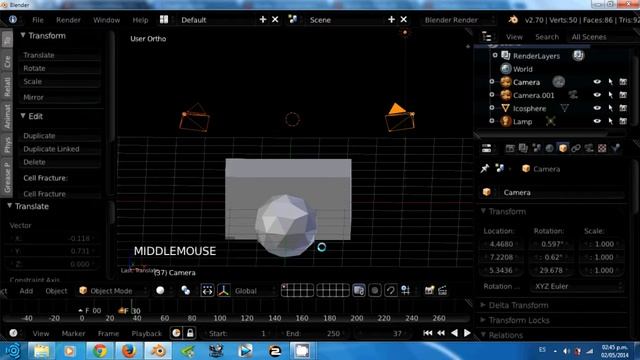Click the Rotate button

pos(60,68)
